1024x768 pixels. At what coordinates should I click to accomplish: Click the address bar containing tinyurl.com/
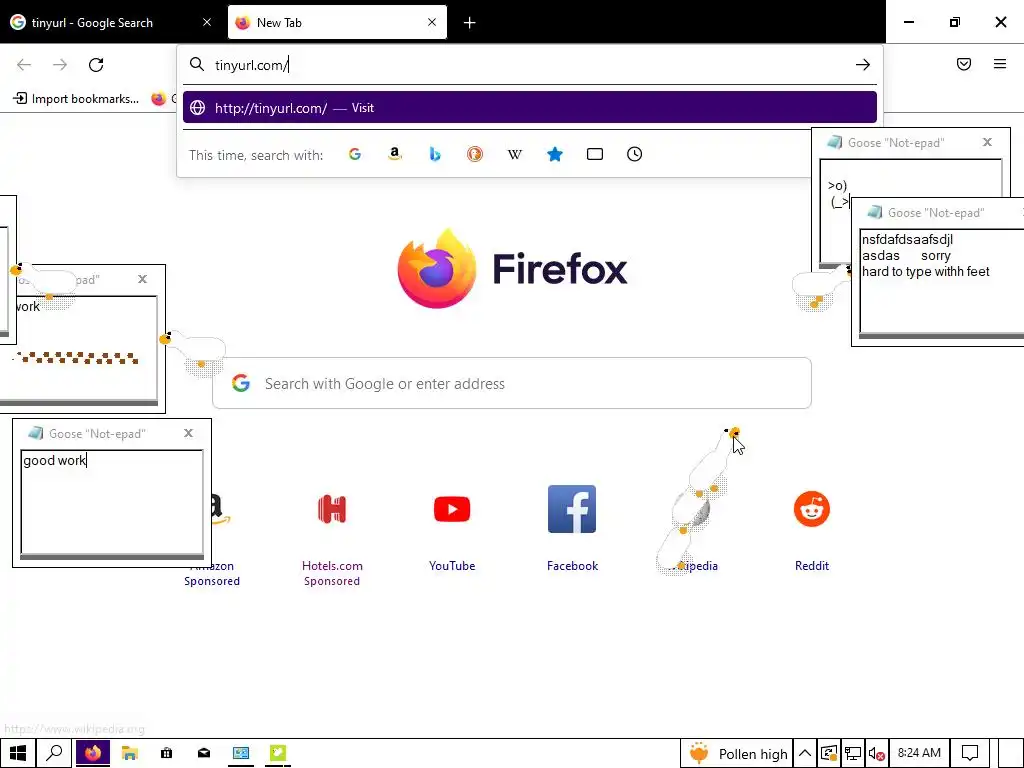point(529,65)
